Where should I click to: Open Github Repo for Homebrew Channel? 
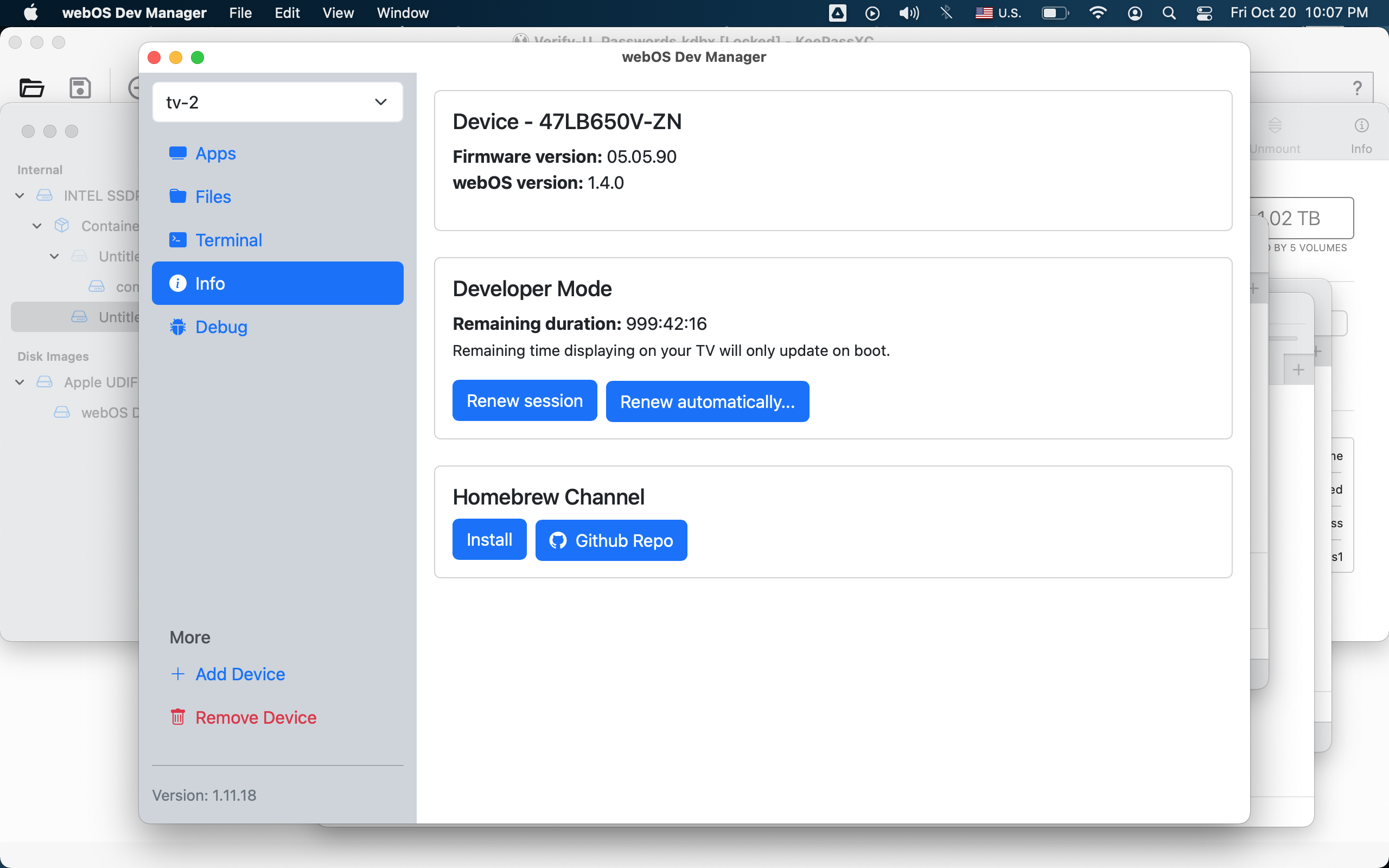pyautogui.click(x=611, y=540)
